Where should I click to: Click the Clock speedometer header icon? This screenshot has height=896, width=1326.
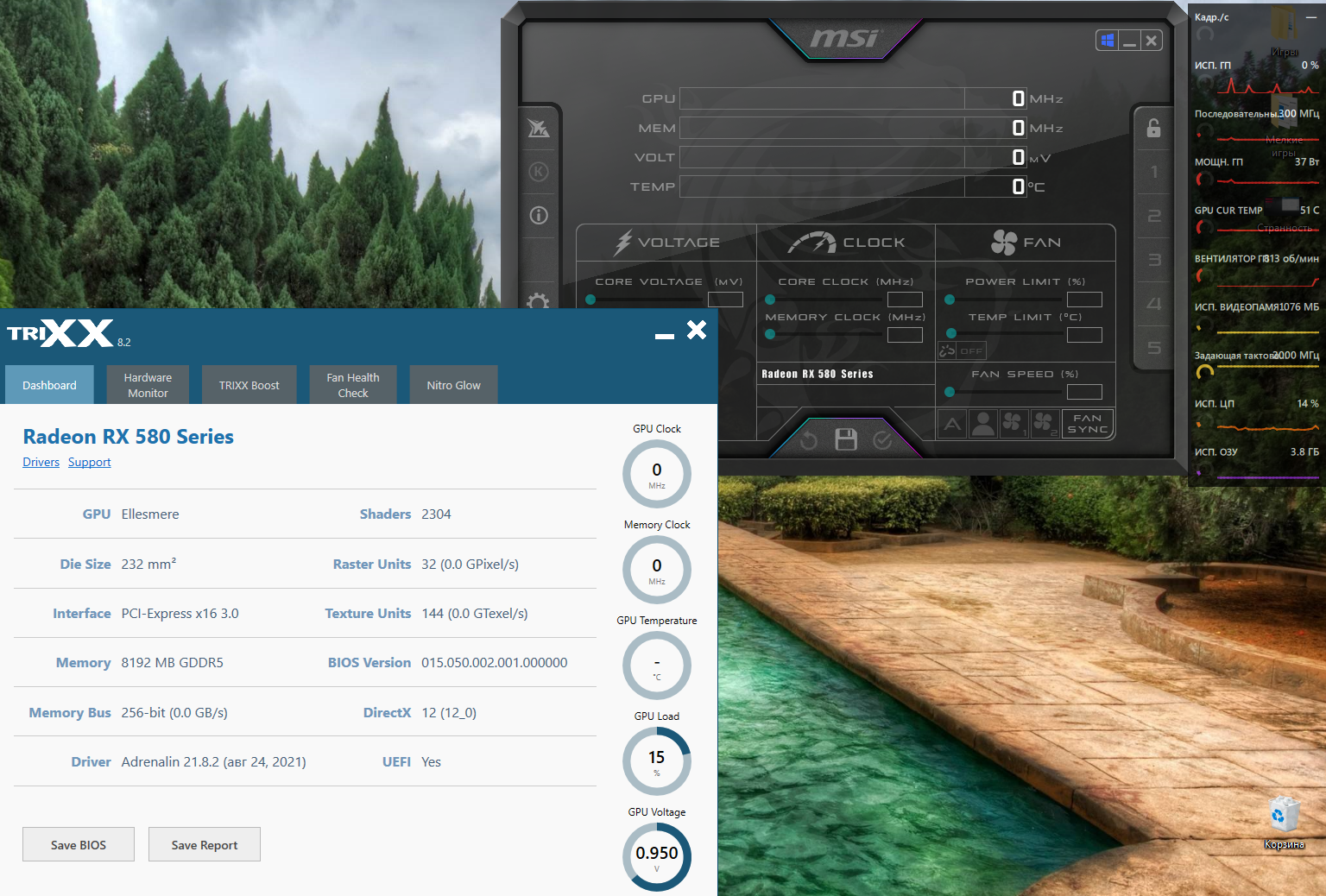point(811,243)
